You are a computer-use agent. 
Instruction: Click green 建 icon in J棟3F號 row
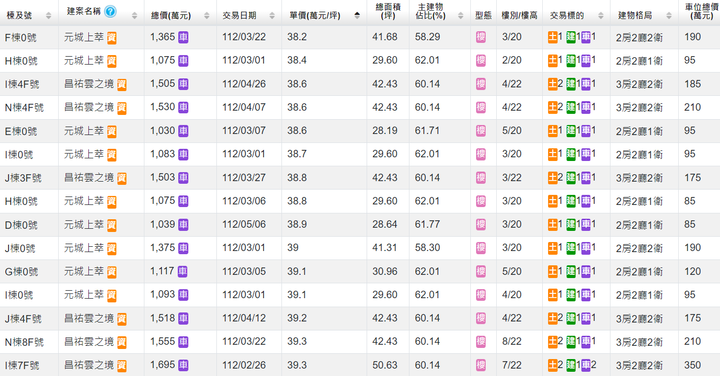click(x=570, y=178)
